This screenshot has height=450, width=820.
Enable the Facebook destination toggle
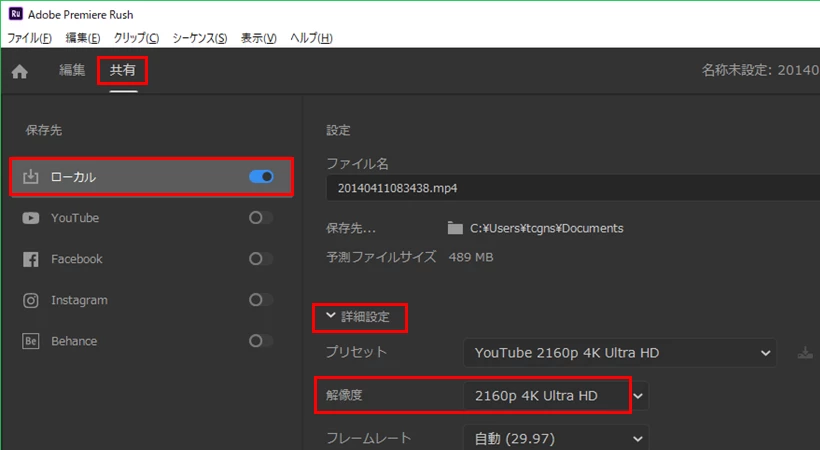[261, 258]
